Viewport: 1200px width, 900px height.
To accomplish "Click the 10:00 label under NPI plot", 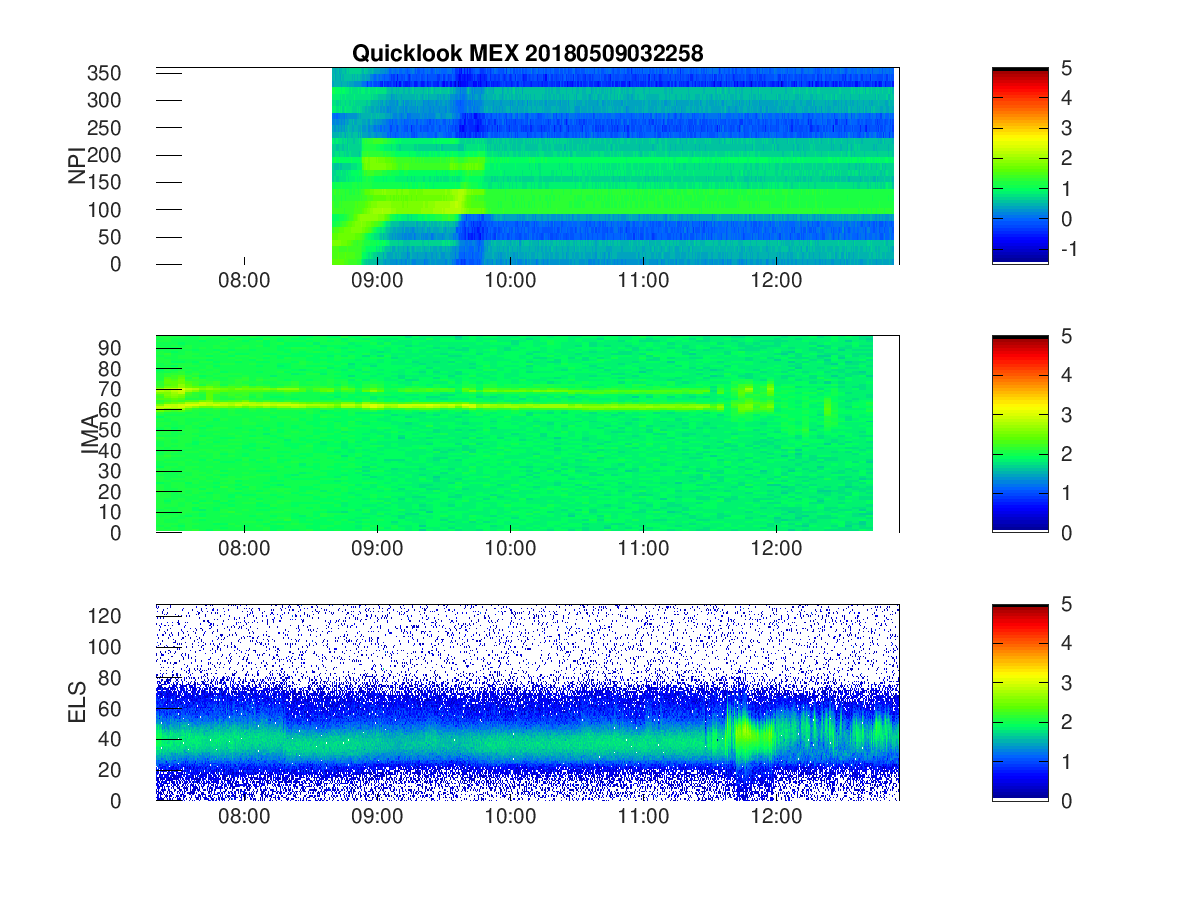I will click(510, 282).
